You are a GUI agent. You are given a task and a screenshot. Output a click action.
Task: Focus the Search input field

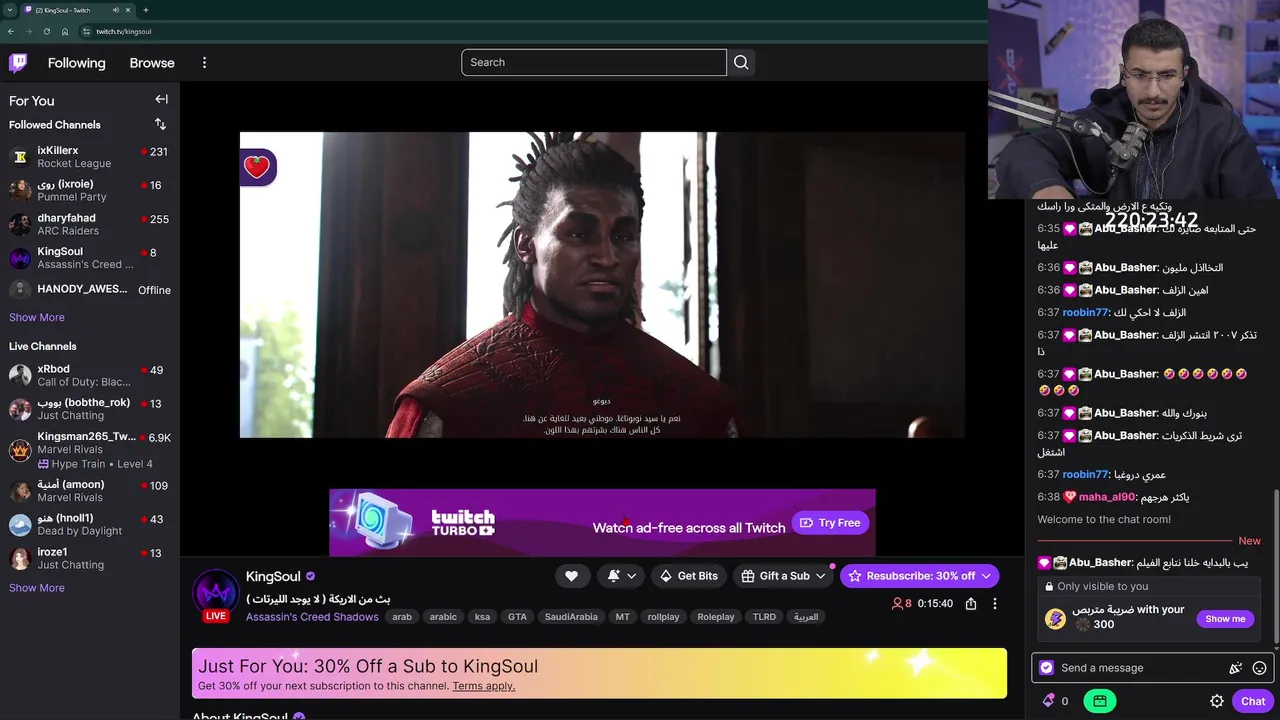click(594, 62)
